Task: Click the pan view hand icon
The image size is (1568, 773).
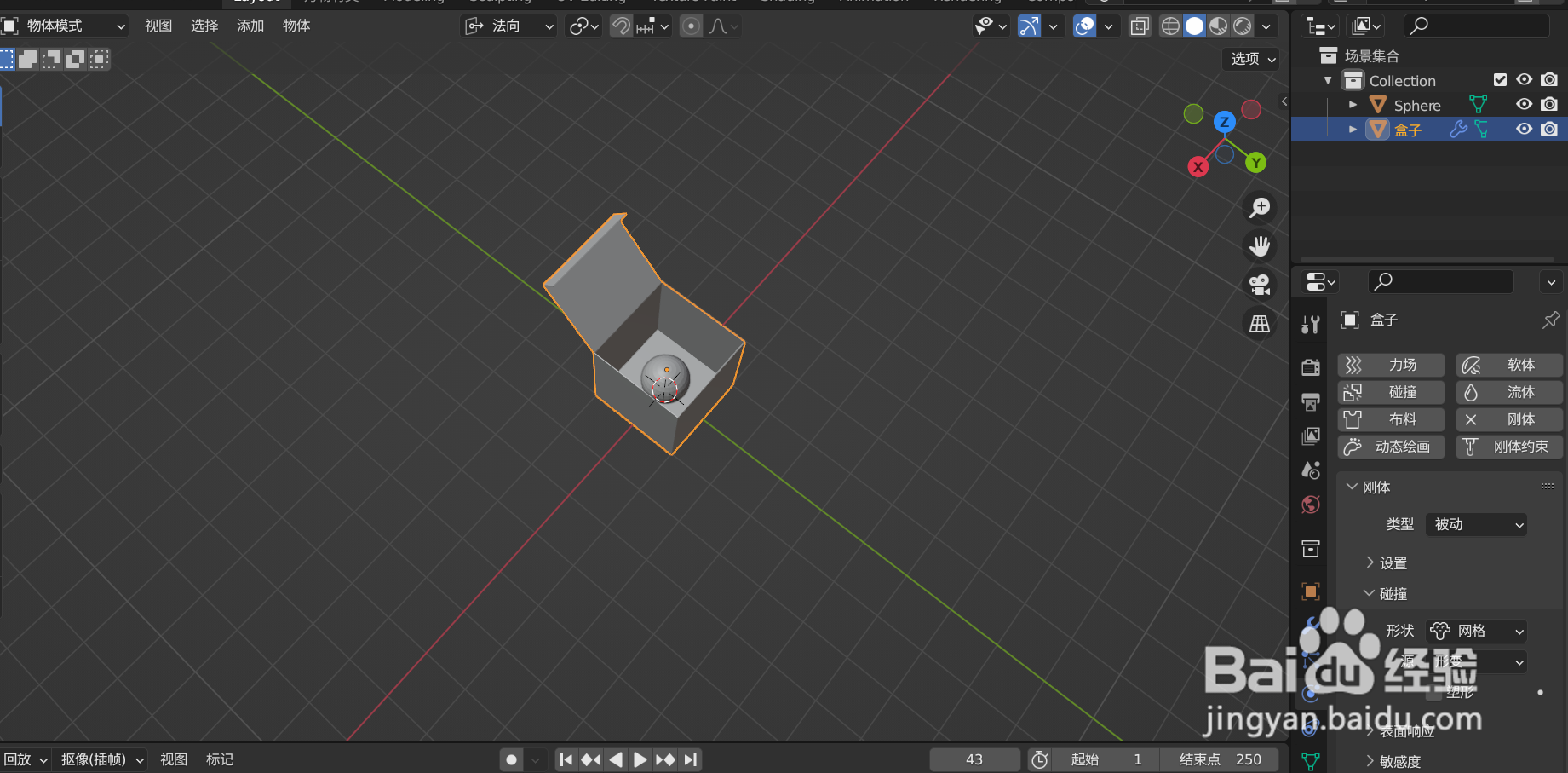Action: click(1260, 246)
